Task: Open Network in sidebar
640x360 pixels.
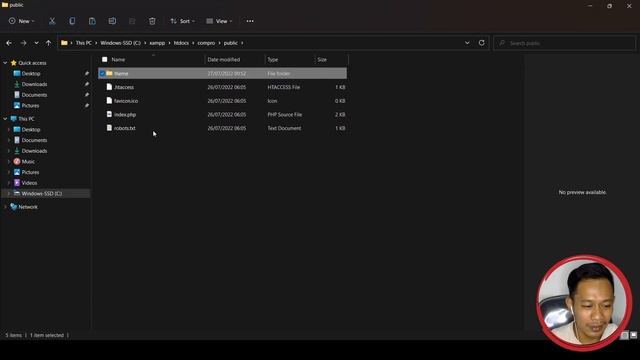Action: tap(28, 207)
